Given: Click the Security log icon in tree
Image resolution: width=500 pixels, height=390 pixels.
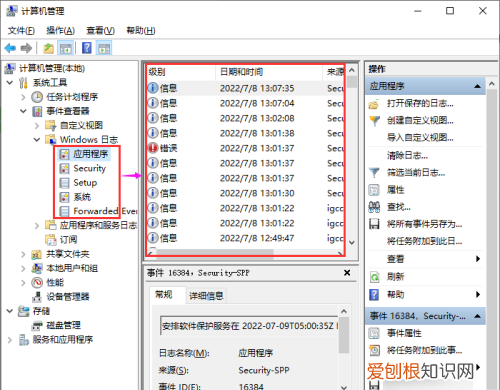Looking at the screenshot, I should point(64,169).
